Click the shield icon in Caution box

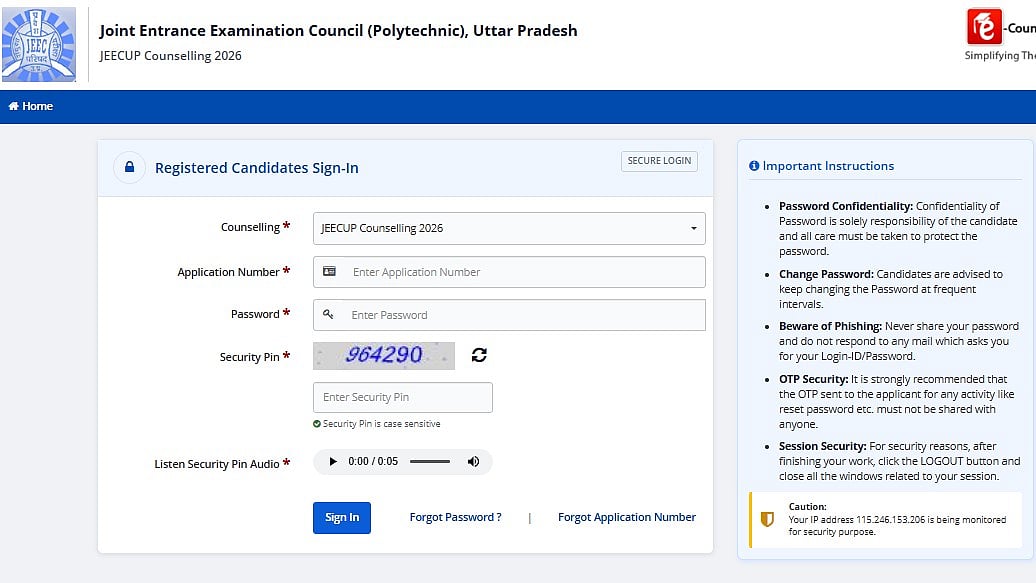pyautogui.click(x=767, y=519)
